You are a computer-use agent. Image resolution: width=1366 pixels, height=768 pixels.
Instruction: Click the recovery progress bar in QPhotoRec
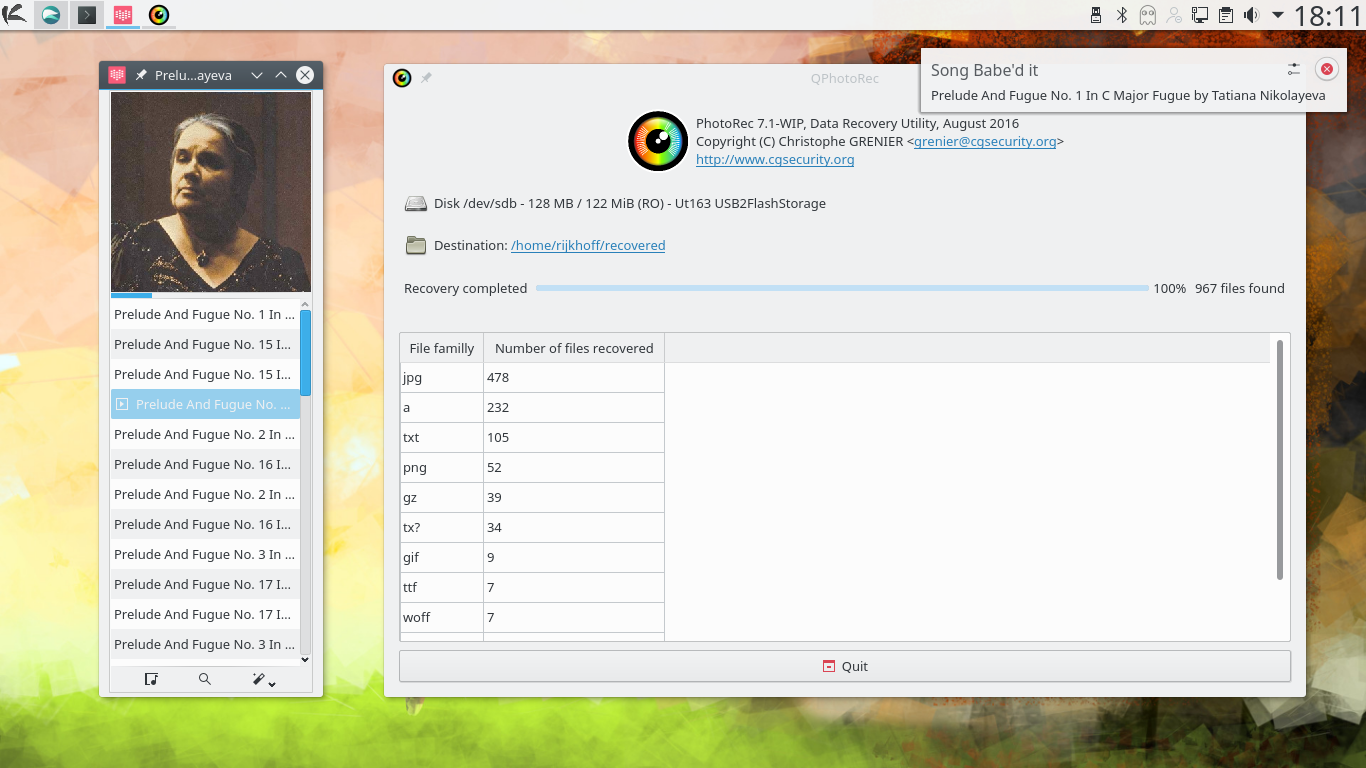click(842, 288)
